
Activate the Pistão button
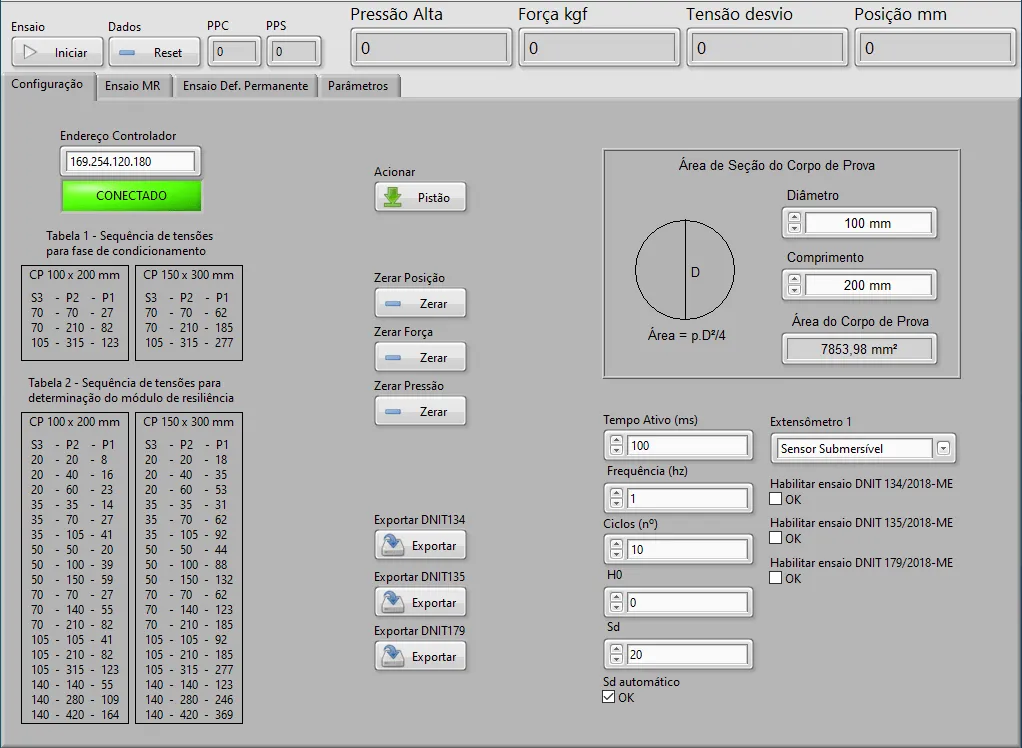420,197
